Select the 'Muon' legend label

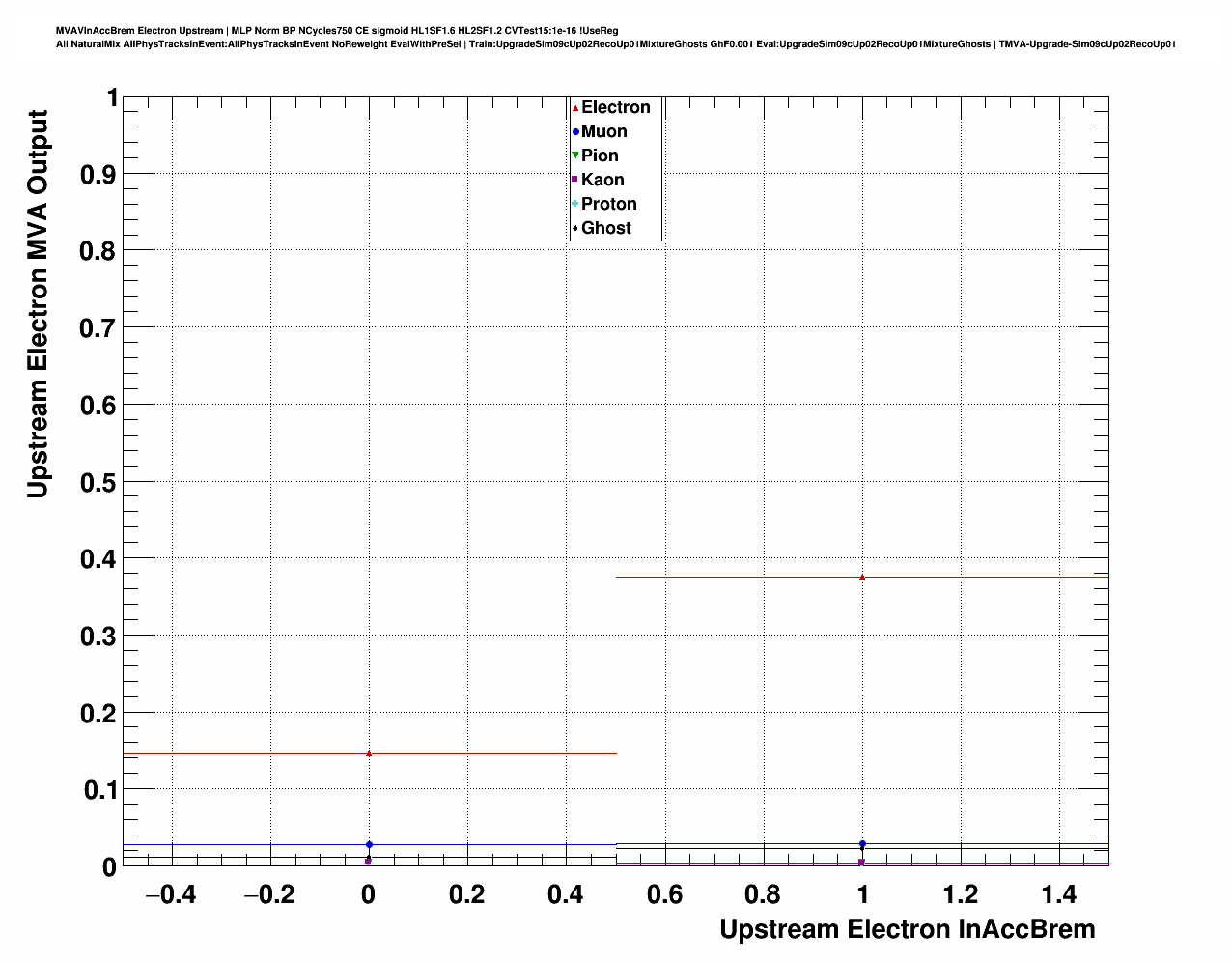[604, 132]
